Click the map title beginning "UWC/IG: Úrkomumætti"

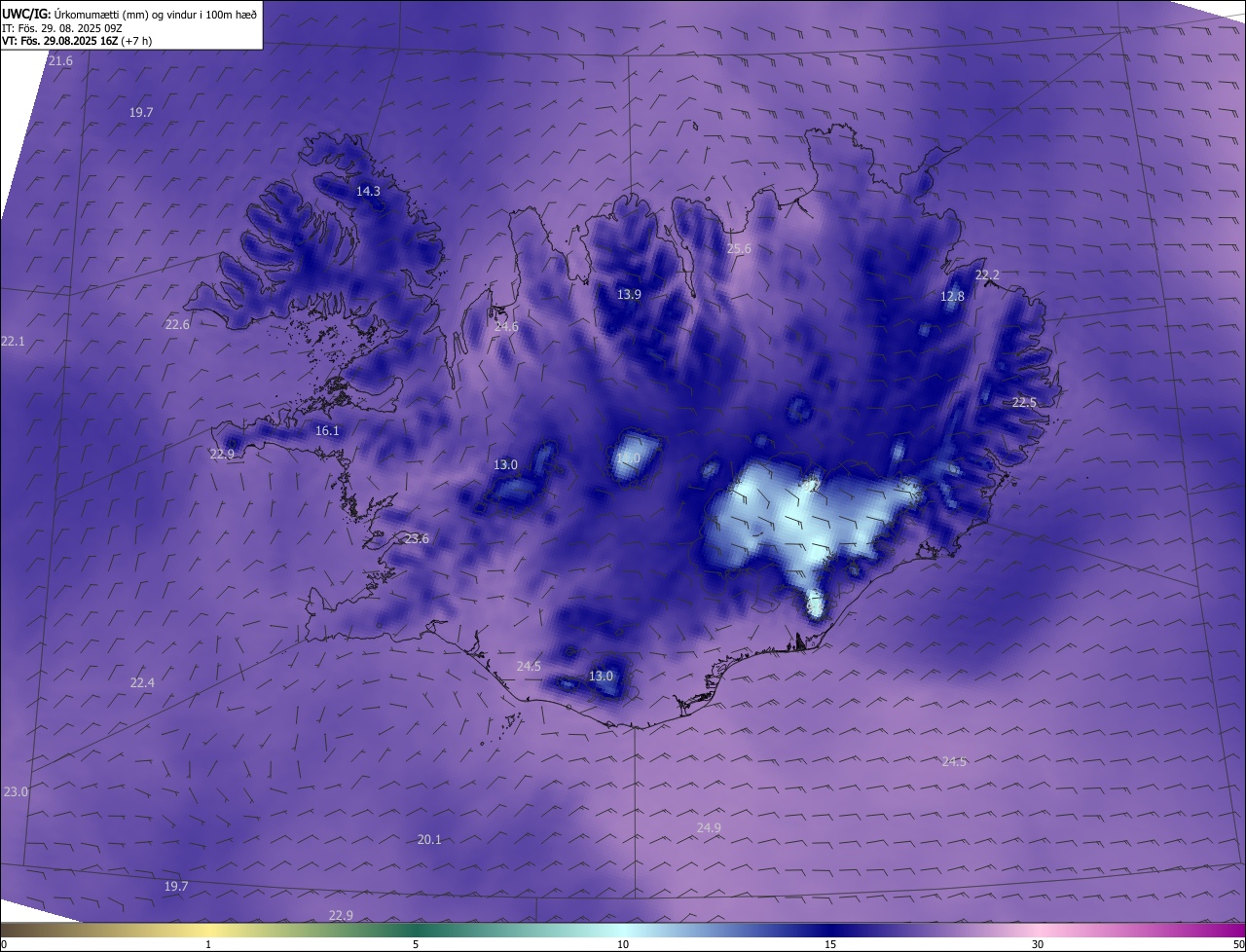(129, 14)
